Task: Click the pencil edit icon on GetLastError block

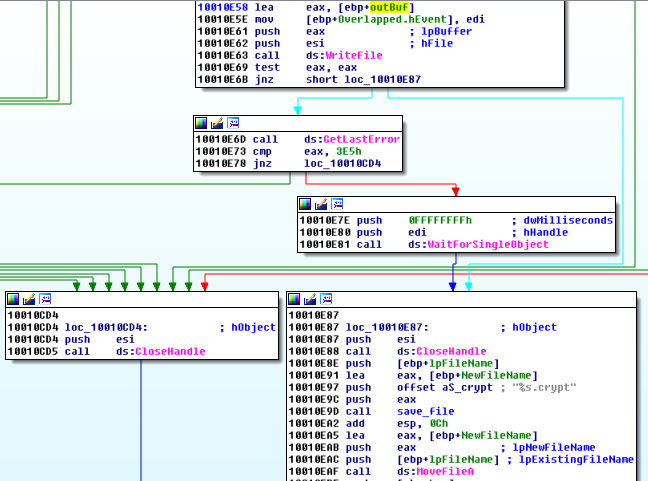Action: (x=217, y=123)
